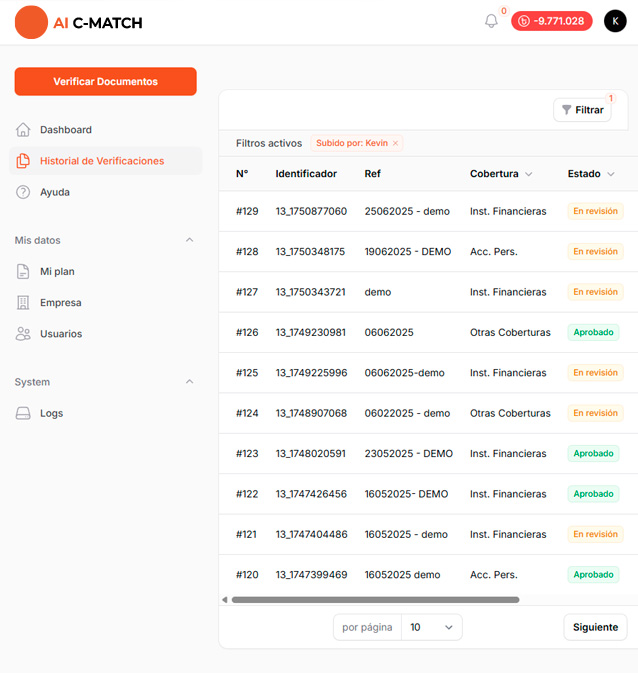
Task: Click the Filtrar button
Action: click(582, 110)
